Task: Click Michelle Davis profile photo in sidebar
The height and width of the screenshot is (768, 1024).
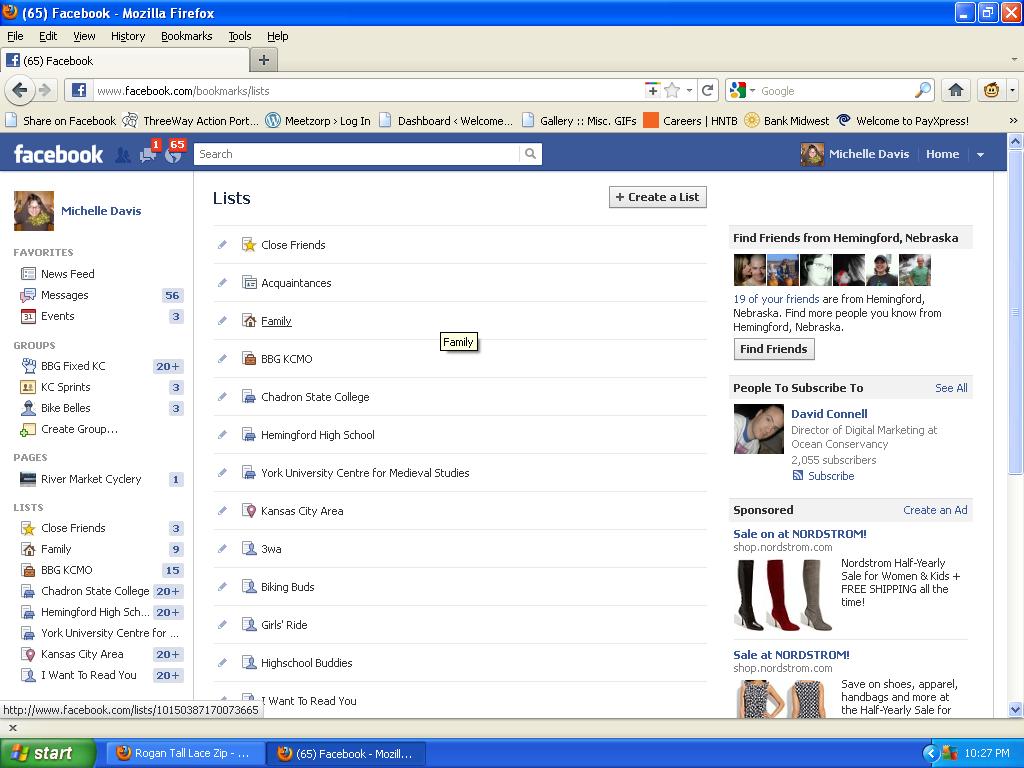Action: click(34, 211)
